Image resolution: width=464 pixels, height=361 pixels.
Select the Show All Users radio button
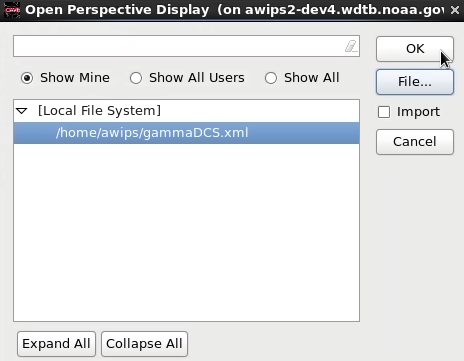136,78
